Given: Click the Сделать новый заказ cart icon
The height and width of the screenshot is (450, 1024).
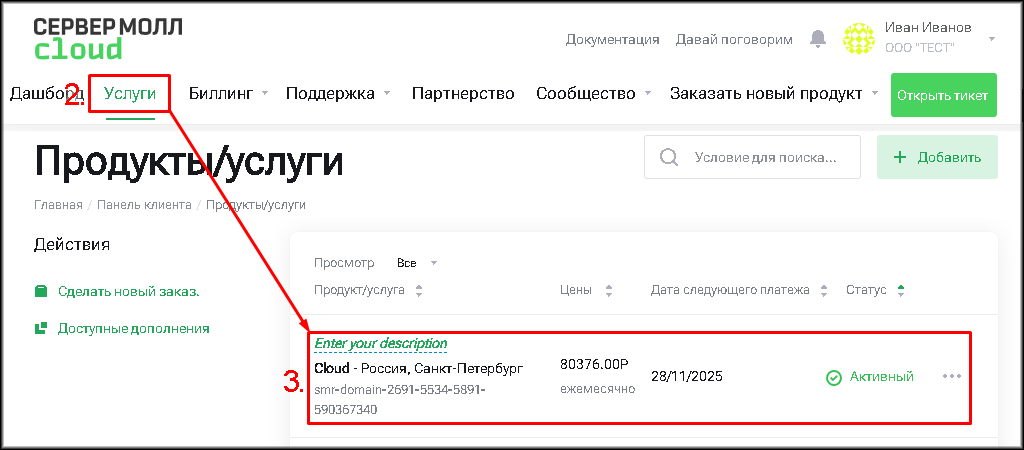Looking at the screenshot, I should coord(41,292).
